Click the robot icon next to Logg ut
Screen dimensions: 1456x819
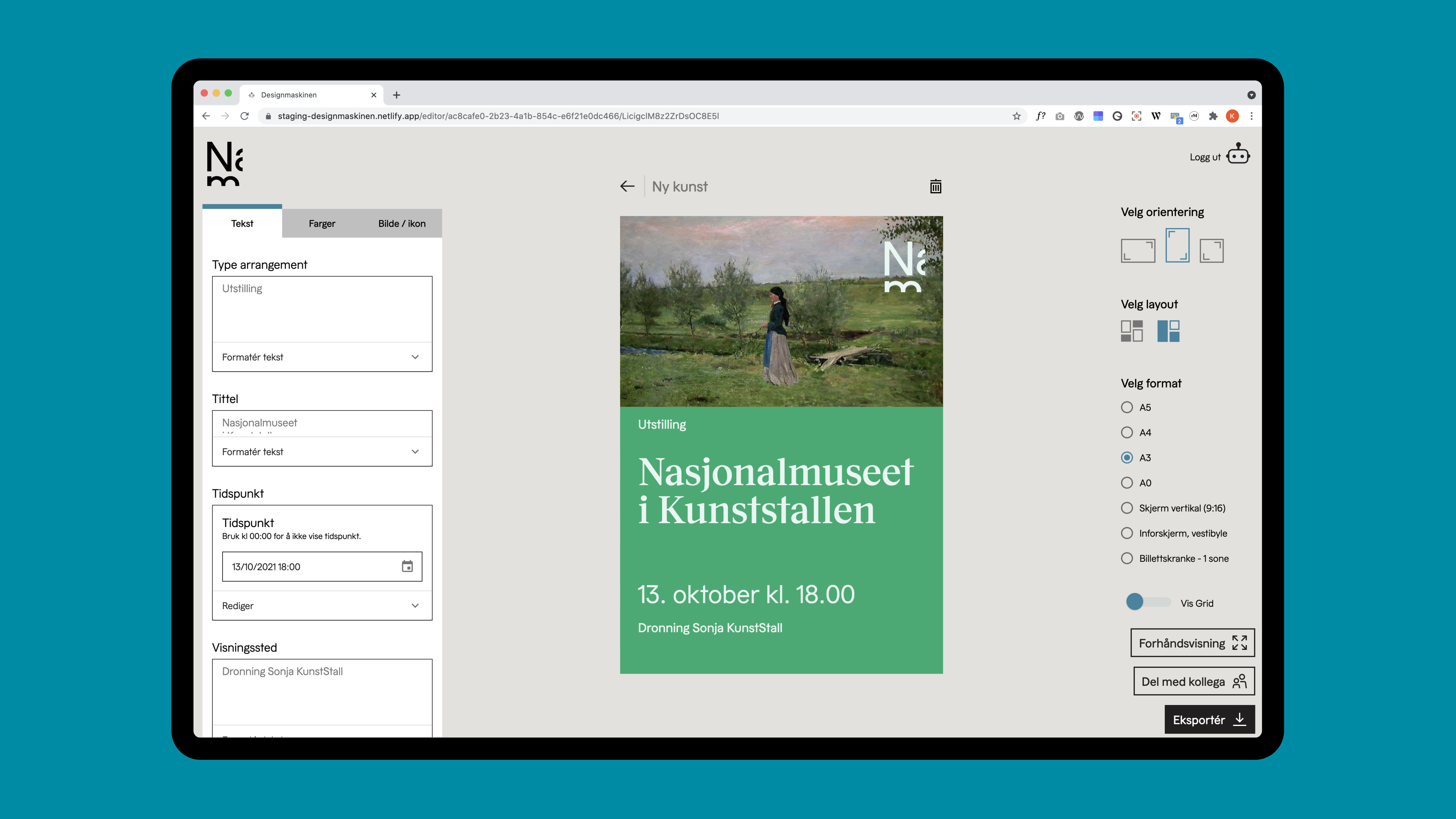click(x=1238, y=154)
